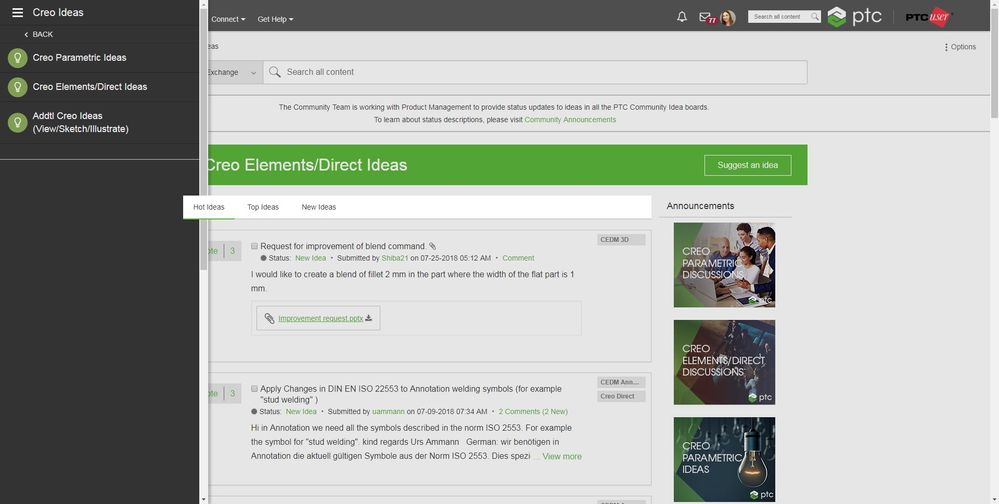Open Creo Parametric Discussions banner
Image resolution: width=999 pixels, height=504 pixels.
coord(724,265)
